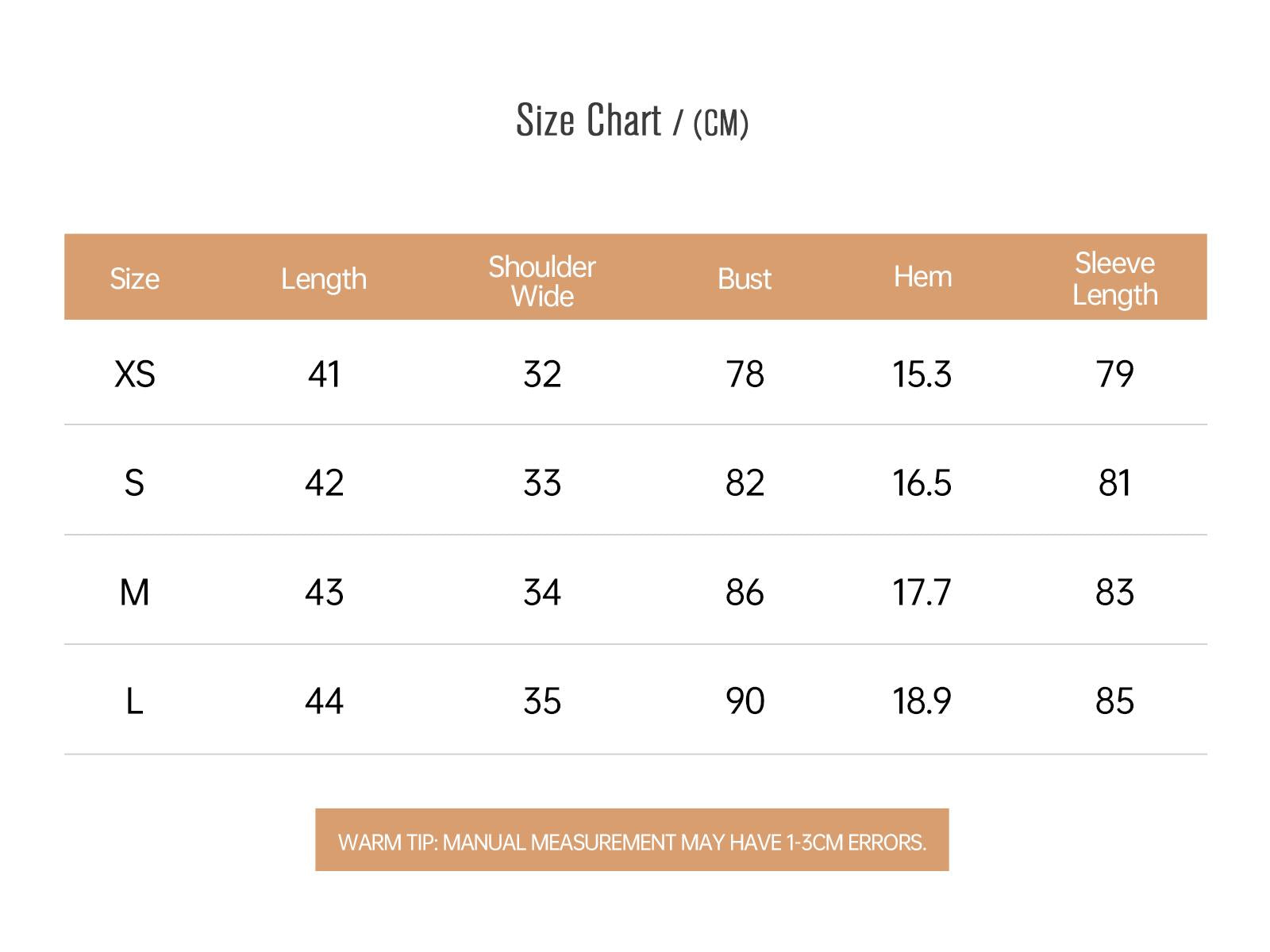Click the M hem value 17.7
Viewport: 1270px width, 952px height.
[x=922, y=592]
